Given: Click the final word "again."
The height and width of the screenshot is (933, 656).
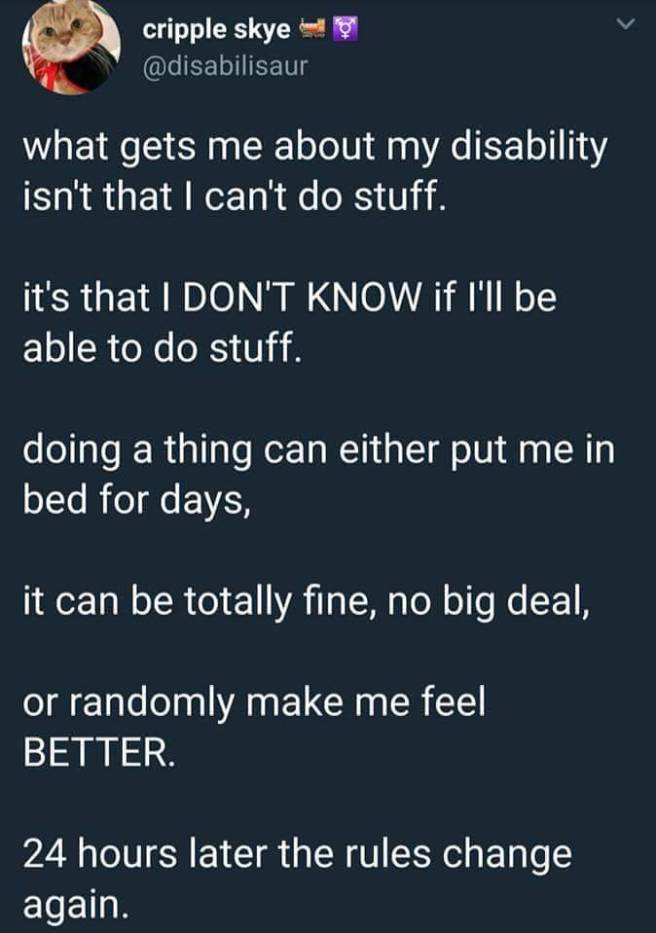Looking at the screenshot, I should (75, 904).
